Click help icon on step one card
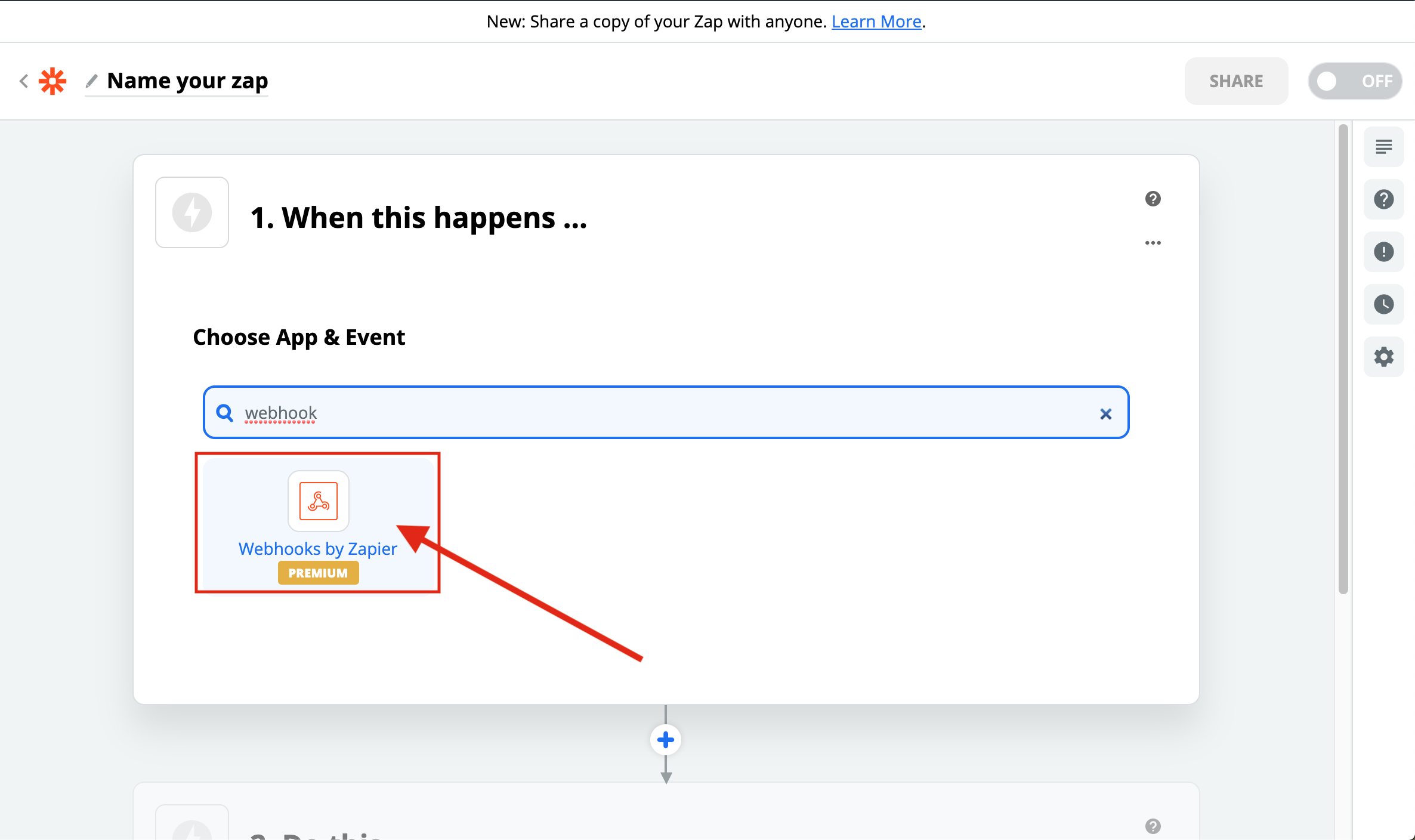 click(x=1153, y=199)
